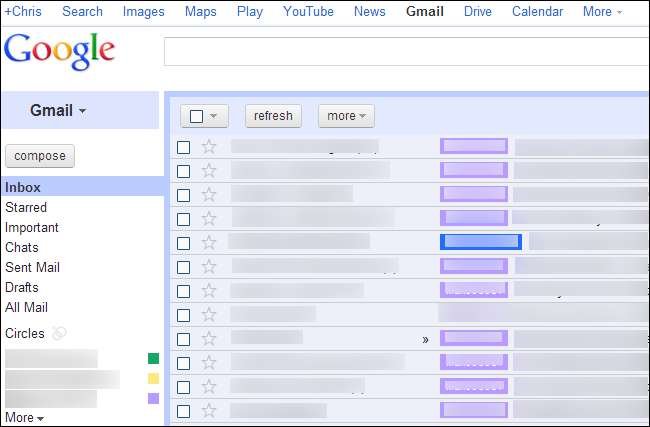Check the select-all checkbox in the toolbar

197,116
